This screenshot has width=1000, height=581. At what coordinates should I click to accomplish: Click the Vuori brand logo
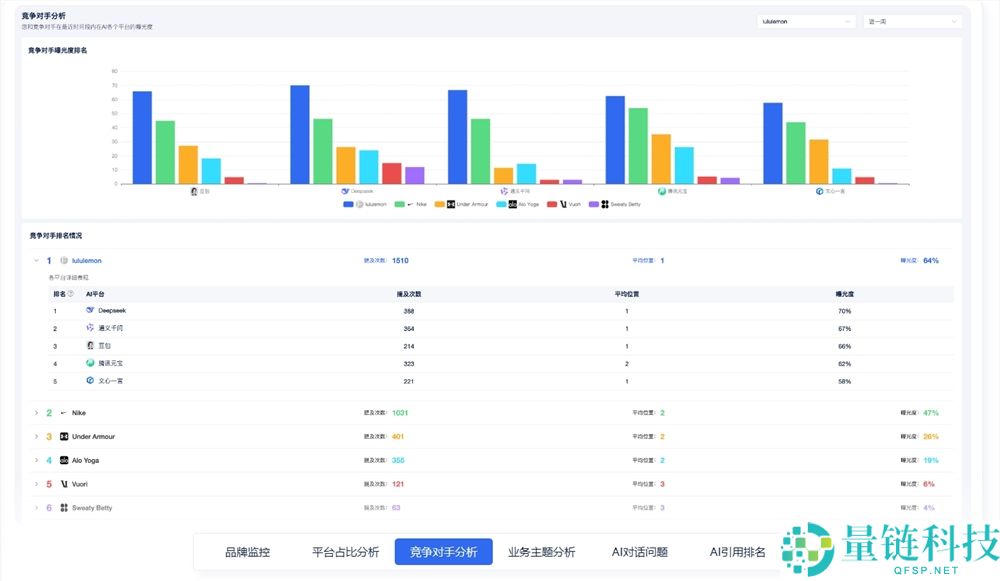(x=64, y=483)
